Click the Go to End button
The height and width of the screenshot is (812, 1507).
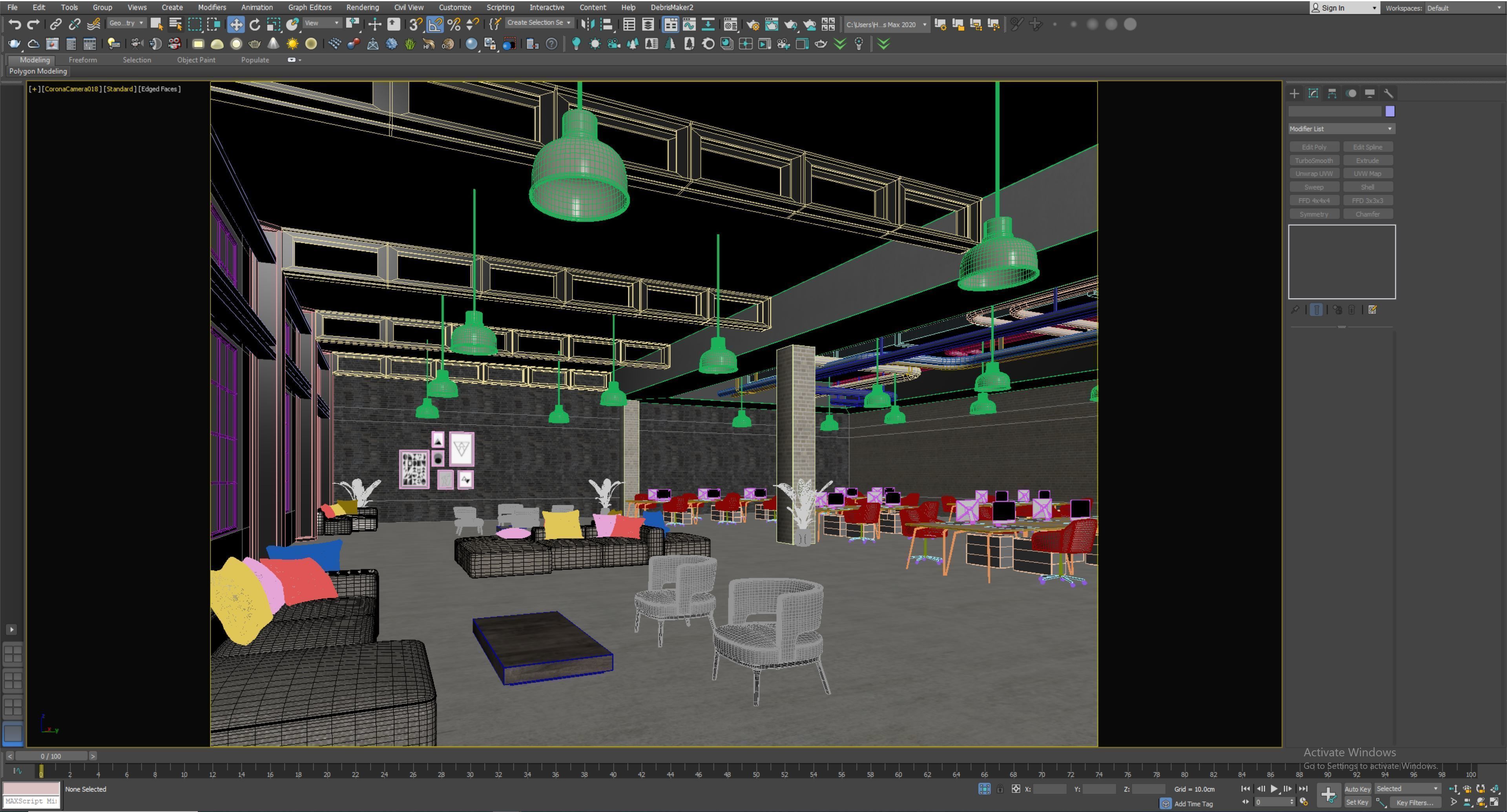[1303, 788]
